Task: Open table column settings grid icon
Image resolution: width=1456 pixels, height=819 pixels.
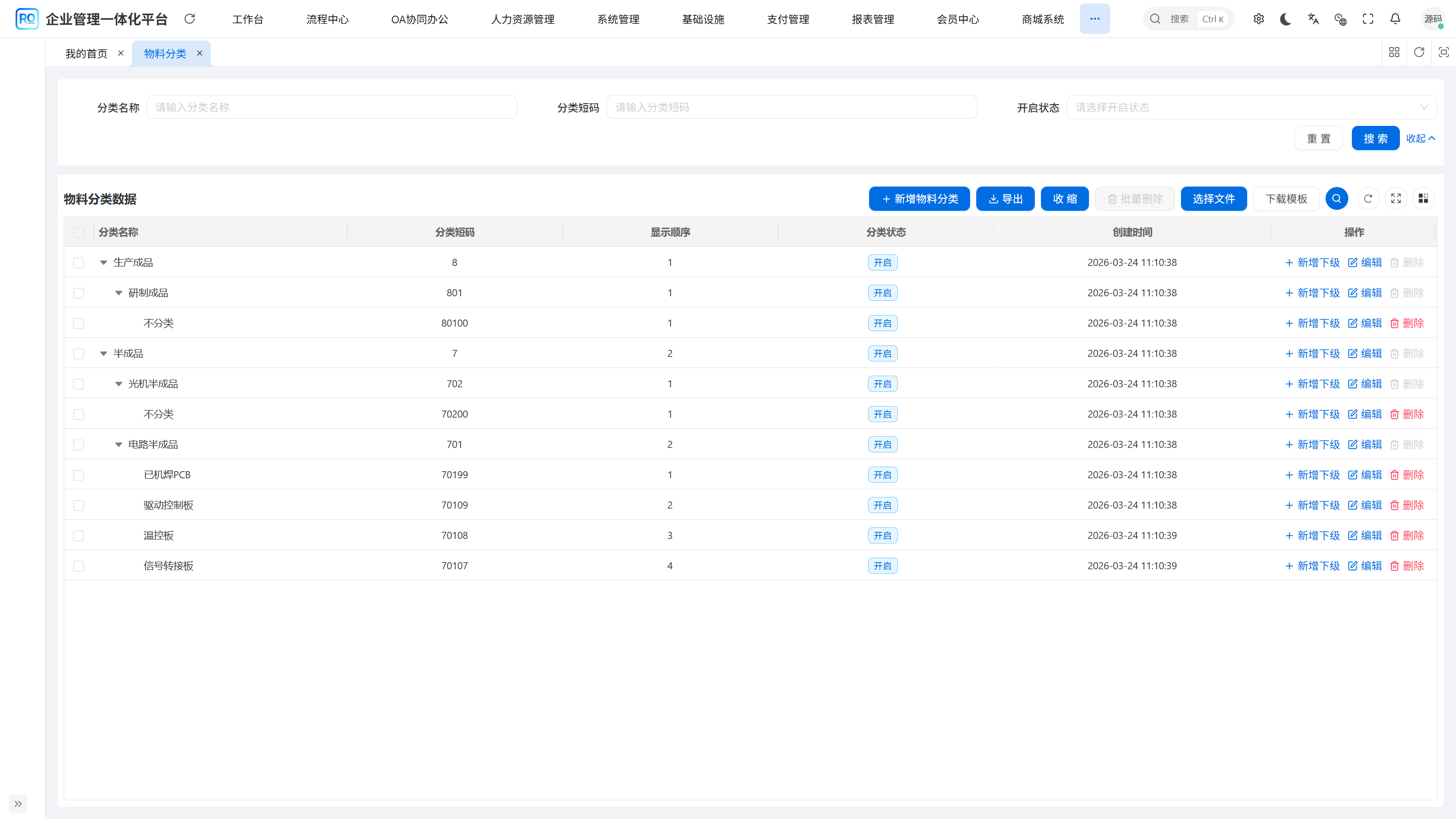Action: click(x=1423, y=199)
